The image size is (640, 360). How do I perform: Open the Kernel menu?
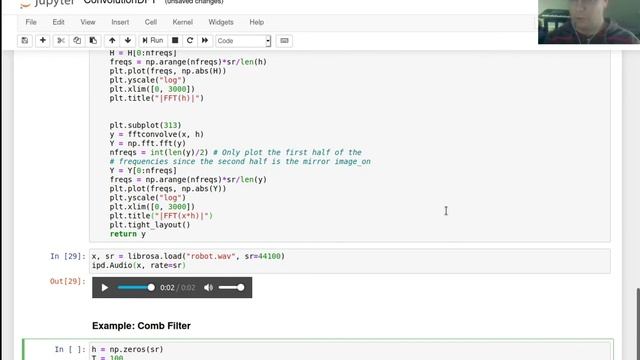[x=182, y=22]
